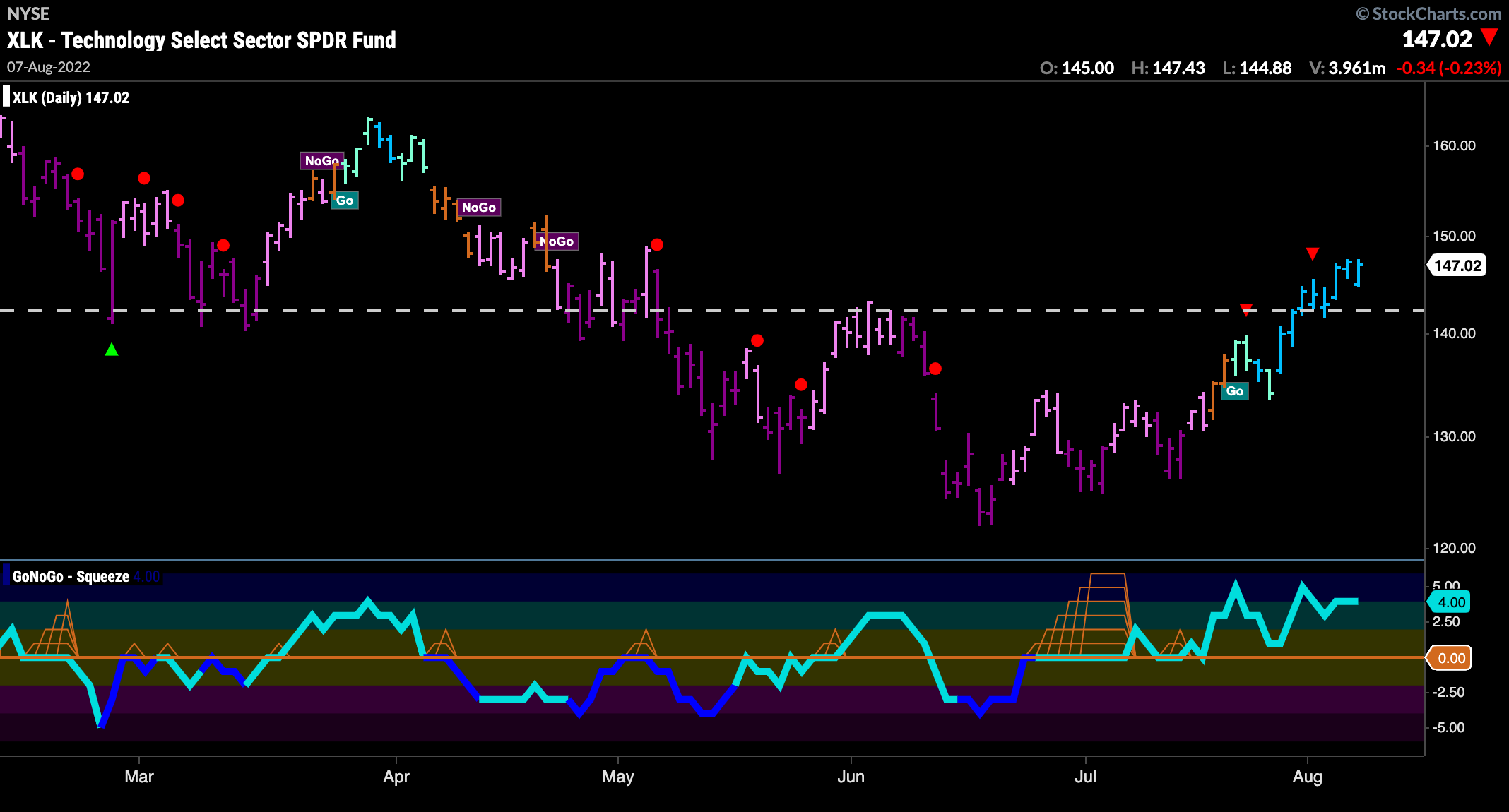Click the -5.00 oscillator axis label
This screenshot has height=812, width=1509.
point(1449,727)
